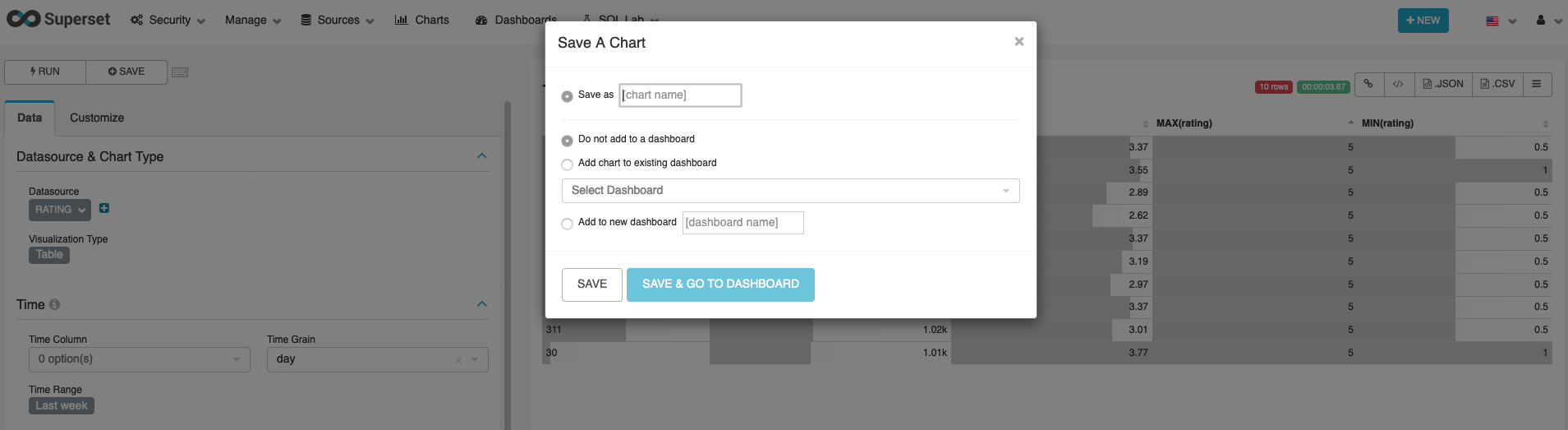Click the copy link chain icon
This screenshot has width=1568, height=430.
tap(1368, 84)
